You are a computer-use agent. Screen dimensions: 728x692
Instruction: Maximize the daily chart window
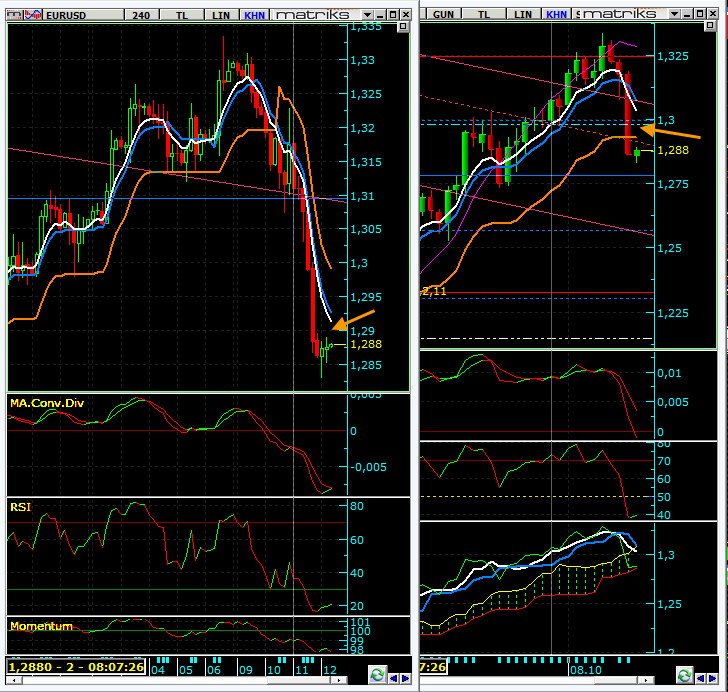coord(700,14)
